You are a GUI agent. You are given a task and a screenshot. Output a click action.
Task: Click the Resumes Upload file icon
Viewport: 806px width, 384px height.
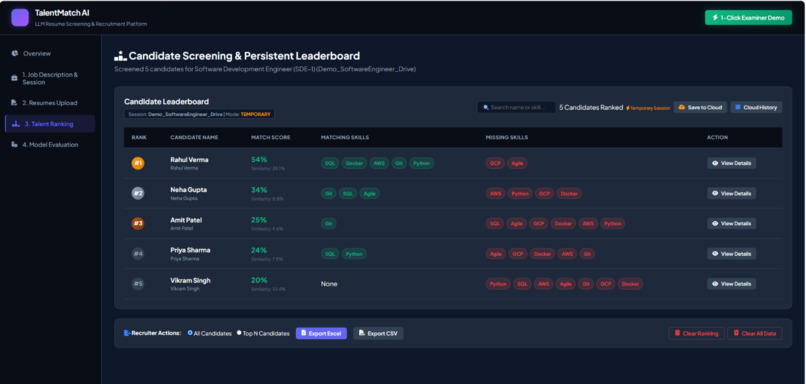click(14, 103)
